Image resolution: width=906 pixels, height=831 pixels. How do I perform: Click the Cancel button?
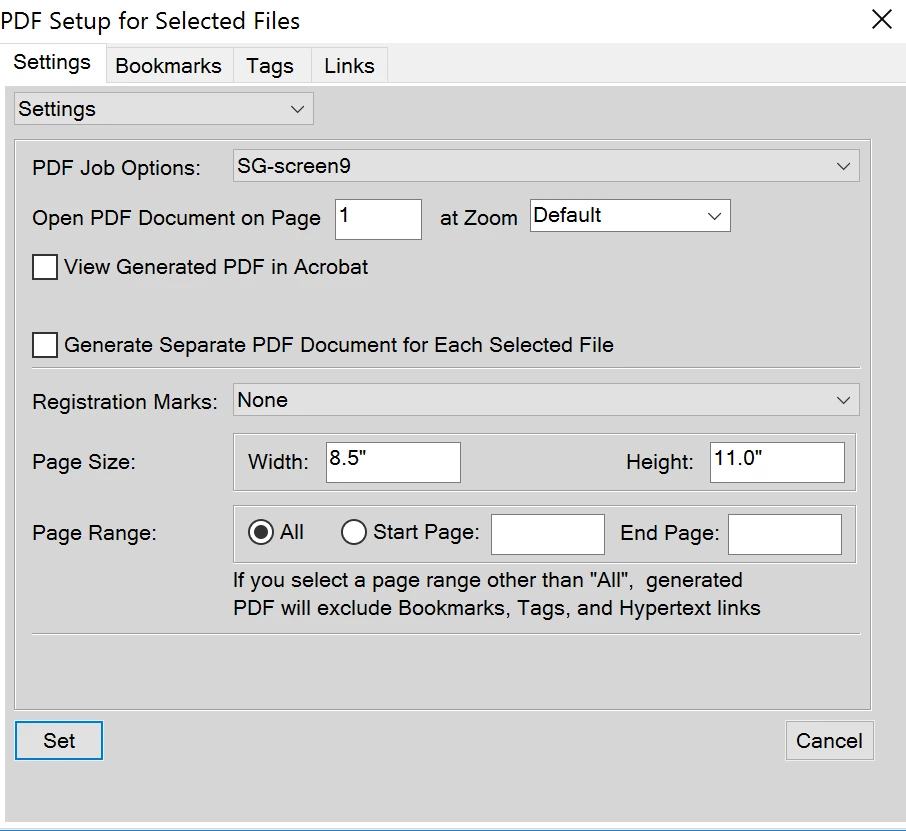(829, 740)
